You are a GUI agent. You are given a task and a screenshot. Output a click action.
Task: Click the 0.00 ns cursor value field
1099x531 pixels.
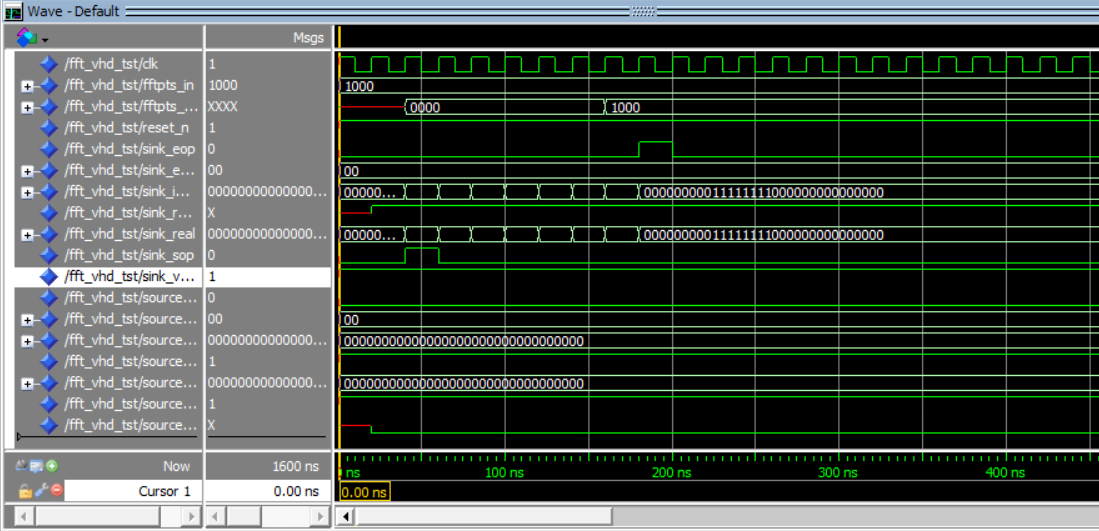(x=268, y=491)
